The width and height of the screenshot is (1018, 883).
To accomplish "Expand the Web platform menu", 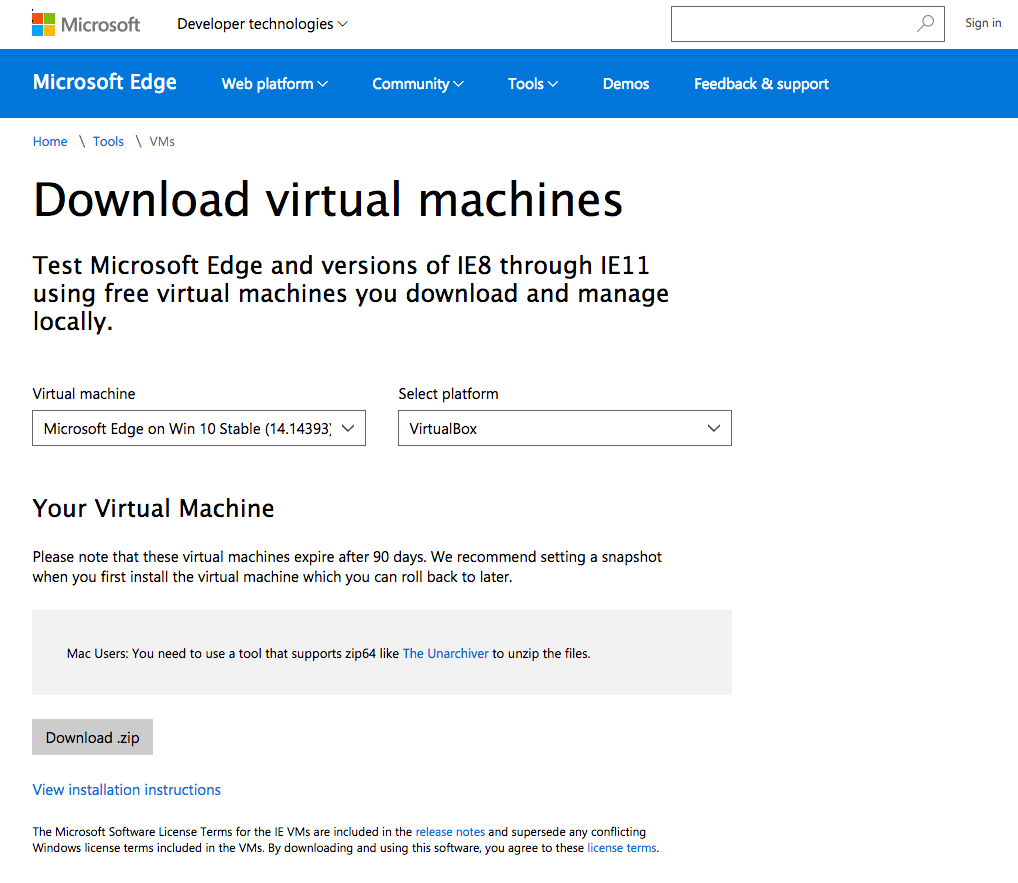I will tap(275, 84).
